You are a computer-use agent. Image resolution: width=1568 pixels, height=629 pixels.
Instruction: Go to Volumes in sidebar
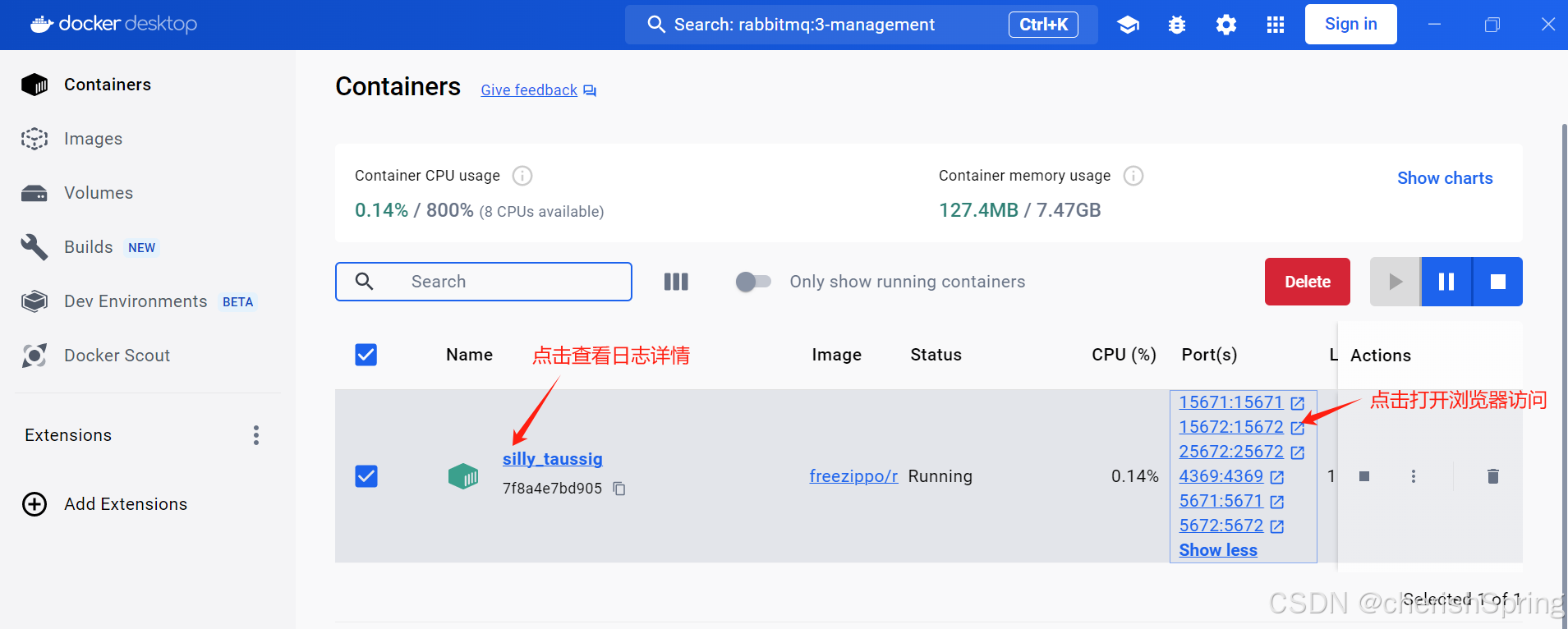tap(99, 193)
